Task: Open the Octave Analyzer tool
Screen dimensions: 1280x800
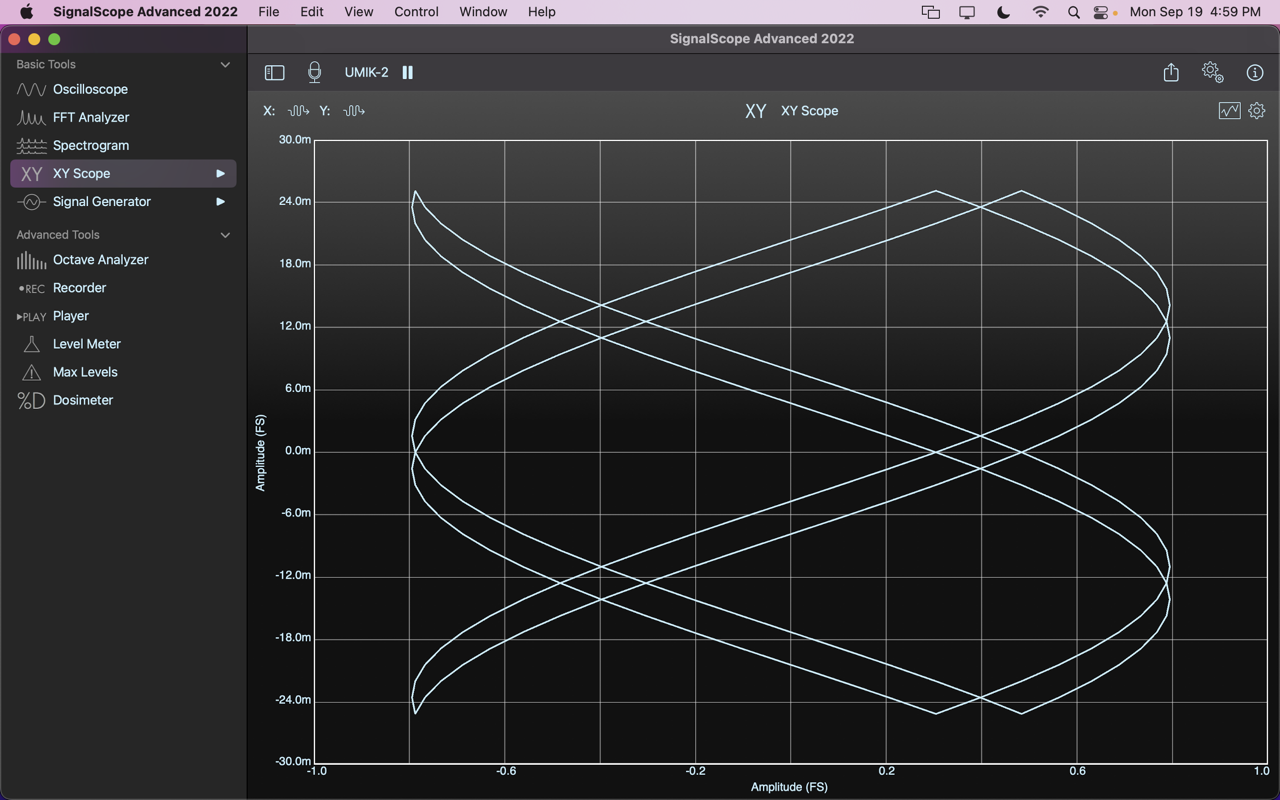Action: tap(123, 259)
